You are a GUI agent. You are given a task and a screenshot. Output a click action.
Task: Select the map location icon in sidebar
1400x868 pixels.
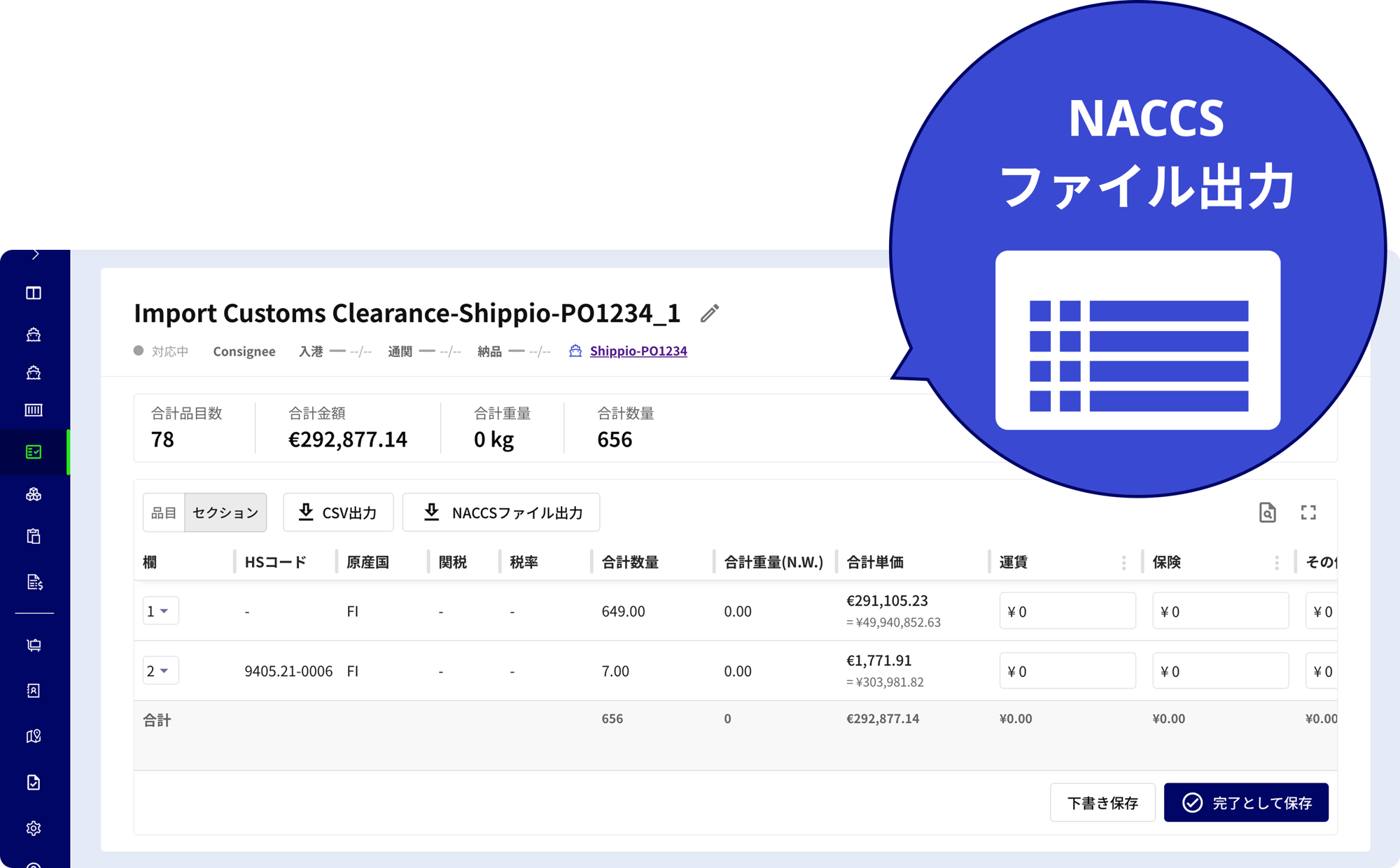pyautogui.click(x=34, y=736)
